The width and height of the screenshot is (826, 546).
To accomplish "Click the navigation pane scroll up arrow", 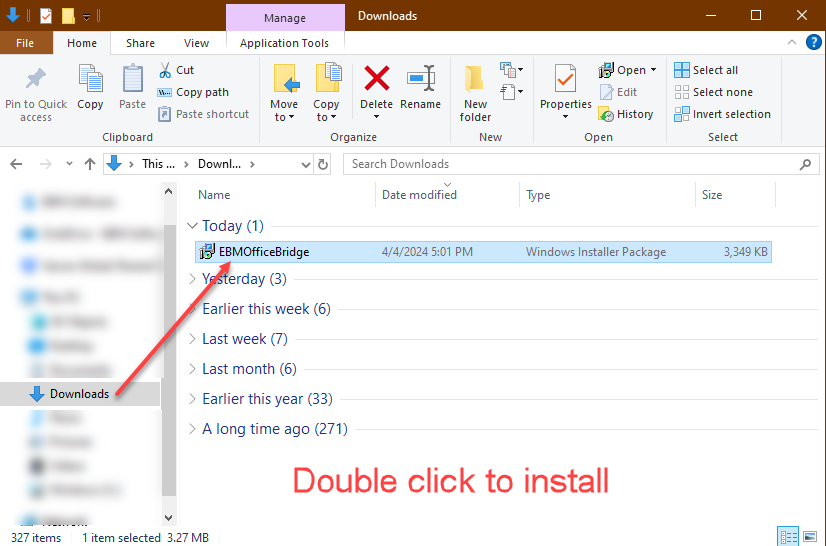I will (x=169, y=192).
